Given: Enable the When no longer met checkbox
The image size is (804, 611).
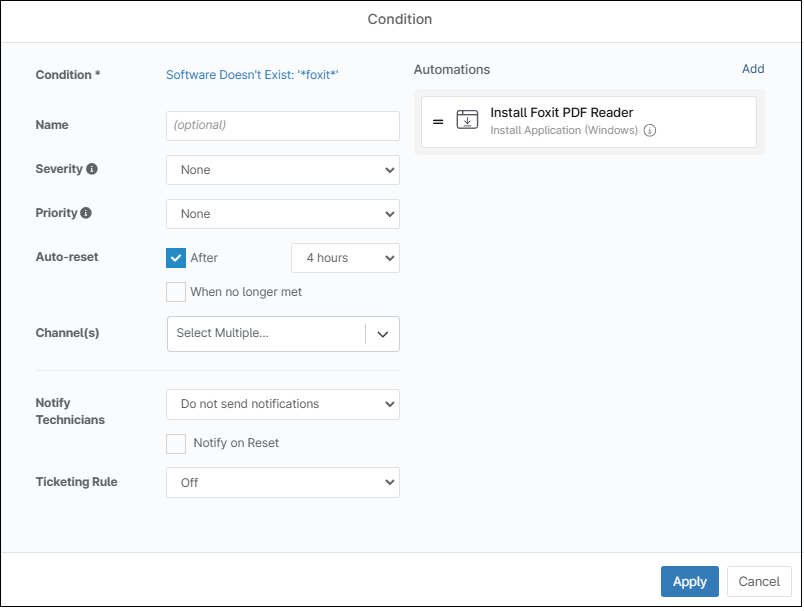Looking at the screenshot, I should (x=176, y=292).
